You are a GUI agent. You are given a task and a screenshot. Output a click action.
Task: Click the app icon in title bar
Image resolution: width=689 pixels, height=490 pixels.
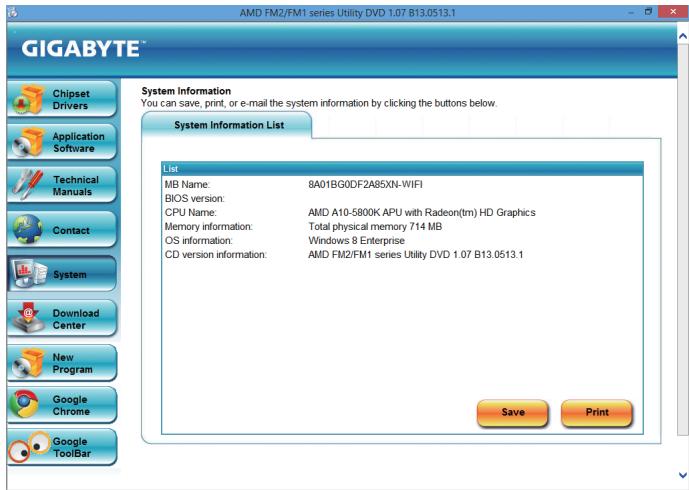click(13, 12)
